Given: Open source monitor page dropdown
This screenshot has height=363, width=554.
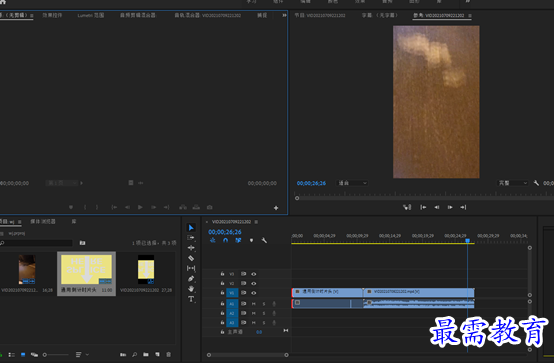Looking at the screenshot, I should (x=63, y=183).
